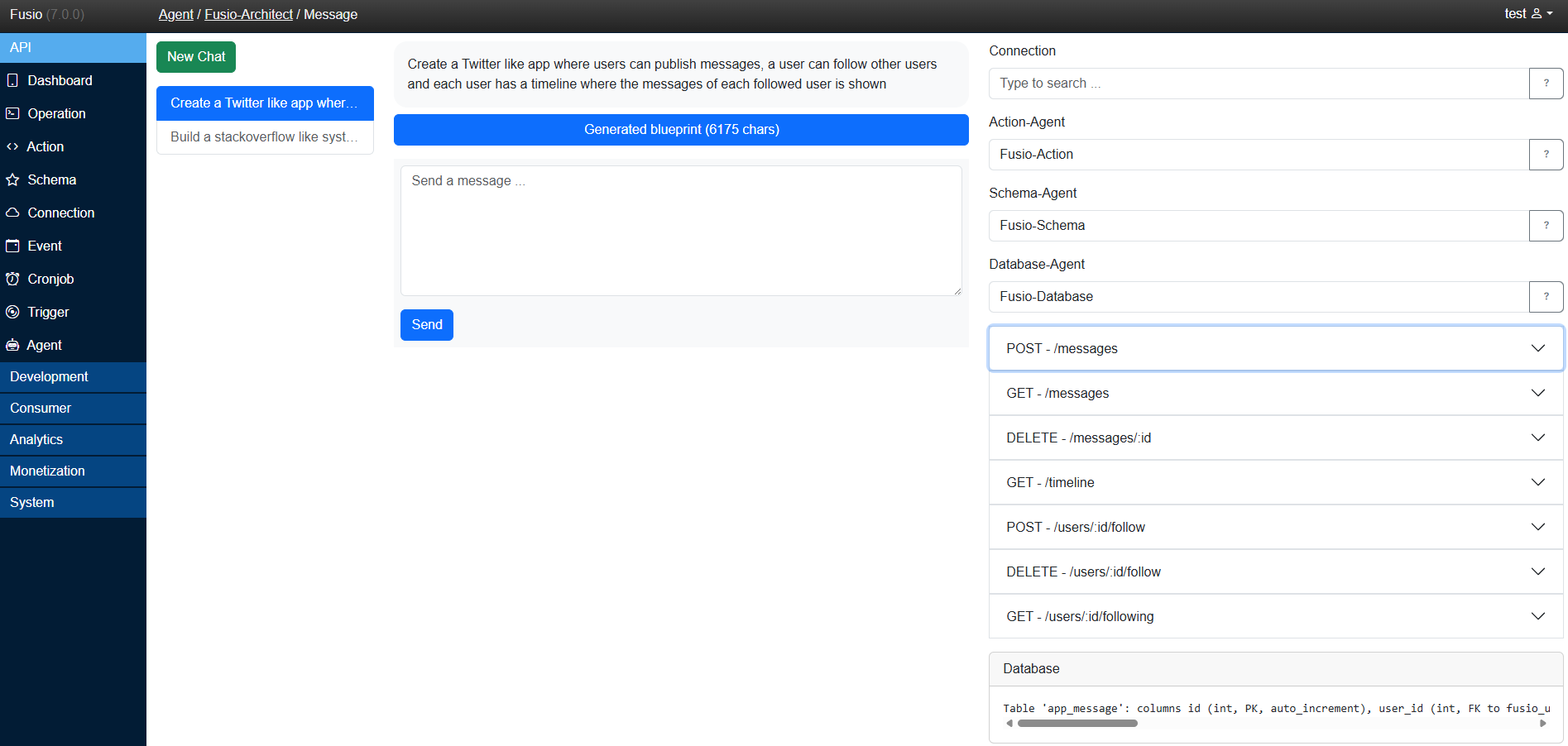
Task: Follow the Fusio-Architect breadcrumb link
Action: pyautogui.click(x=248, y=14)
